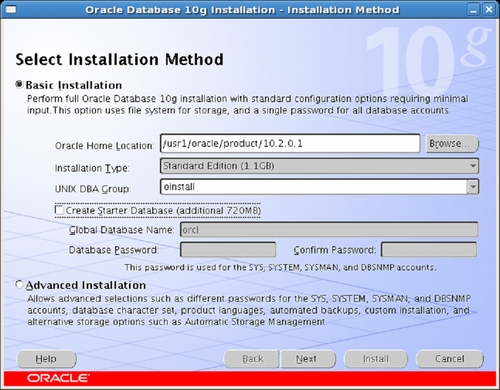Screen dimensions: 500x390
Task: Select the Basic Installation radio button
Action: click(19, 84)
